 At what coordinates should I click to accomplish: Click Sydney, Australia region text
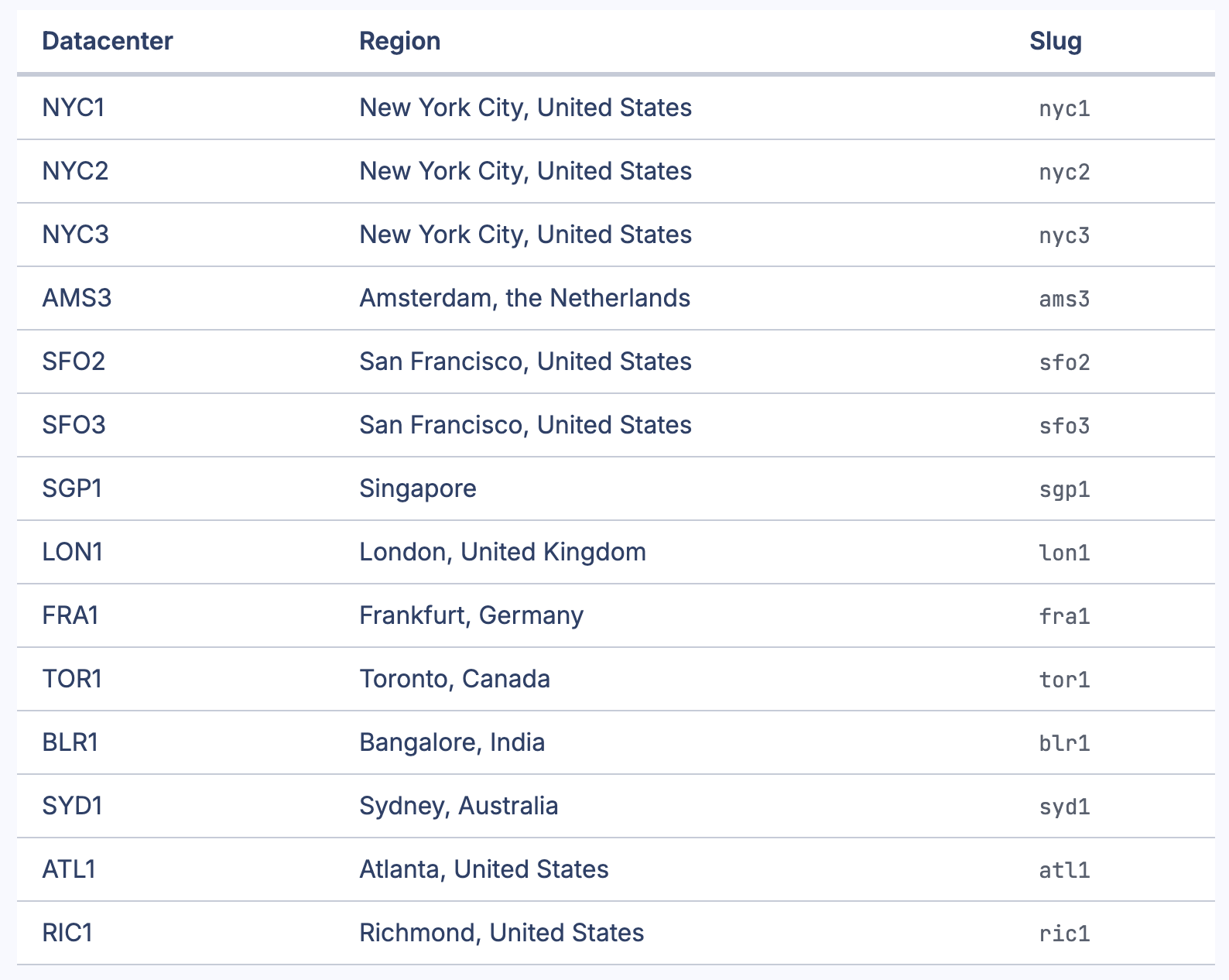click(458, 806)
